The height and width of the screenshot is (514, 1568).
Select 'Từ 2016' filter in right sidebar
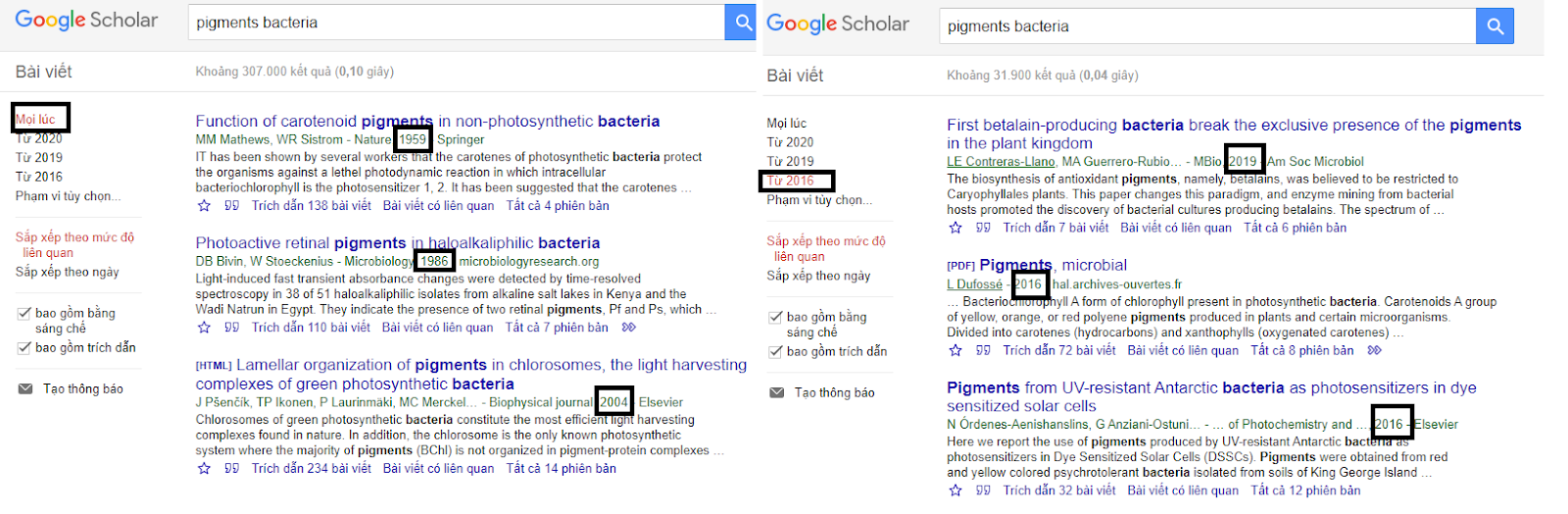pyautogui.click(x=791, y=180)
